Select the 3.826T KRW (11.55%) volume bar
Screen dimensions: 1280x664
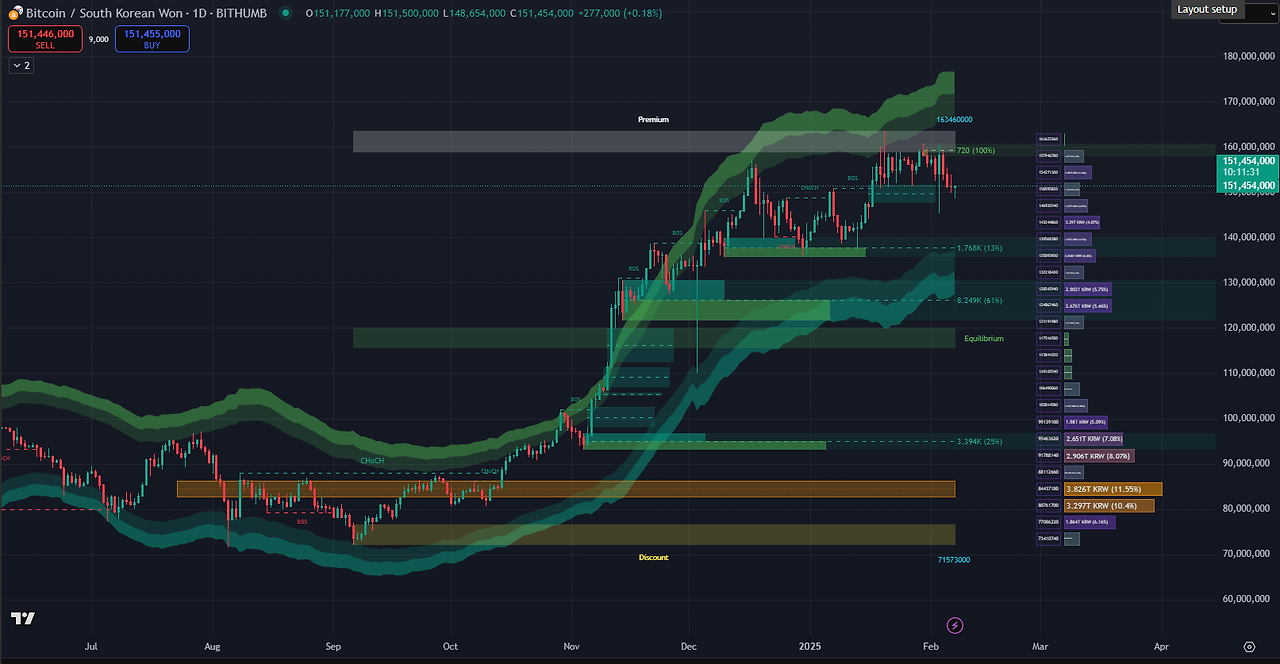tap(1113, 489)
